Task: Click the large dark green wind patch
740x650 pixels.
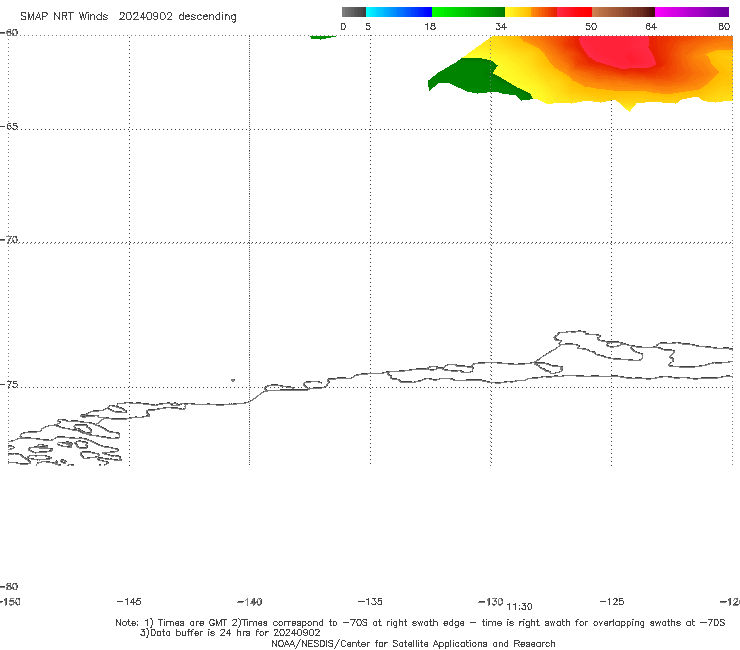Action: 472,76
